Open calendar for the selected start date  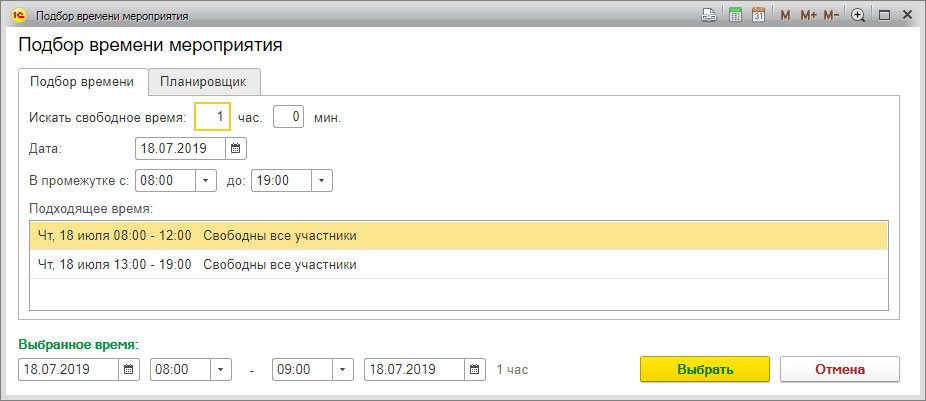pyautogui.click(x=129, y=369)
